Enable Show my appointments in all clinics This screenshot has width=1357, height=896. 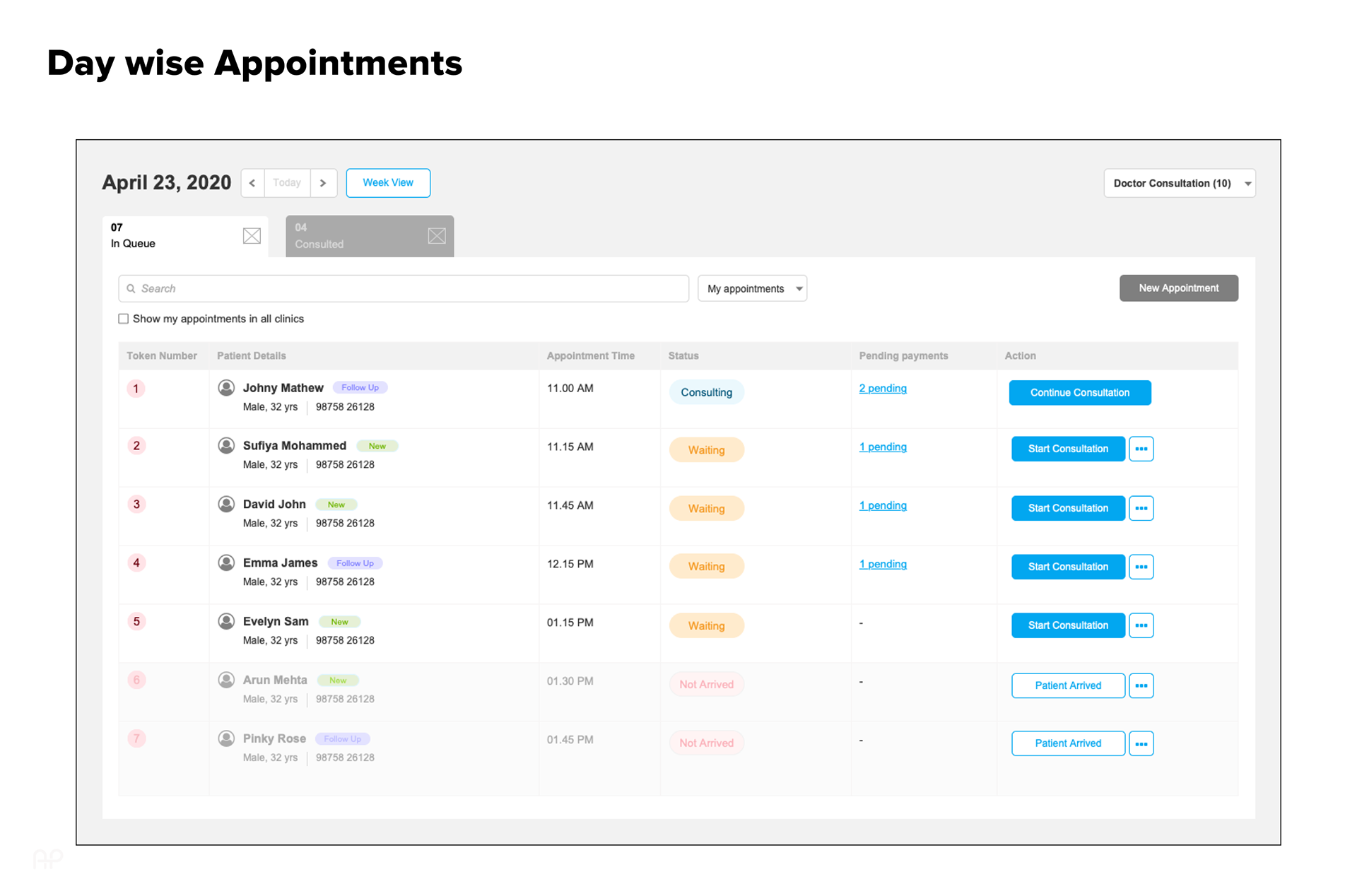point(124,319)
